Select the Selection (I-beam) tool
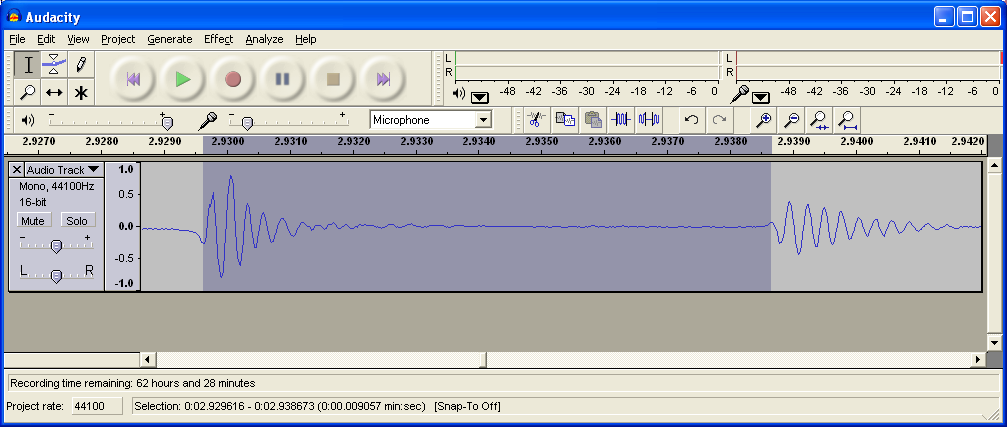 (x=28, y=65)
